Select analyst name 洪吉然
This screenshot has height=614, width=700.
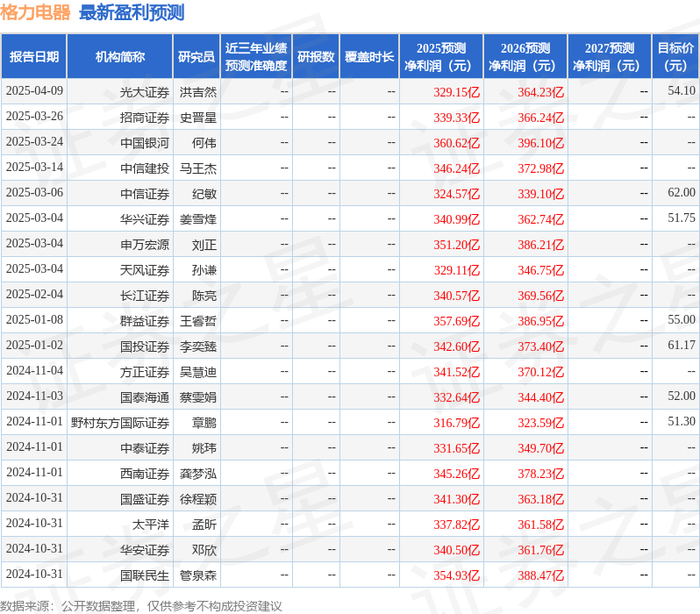pyautogui.click(x=198, y=92)
